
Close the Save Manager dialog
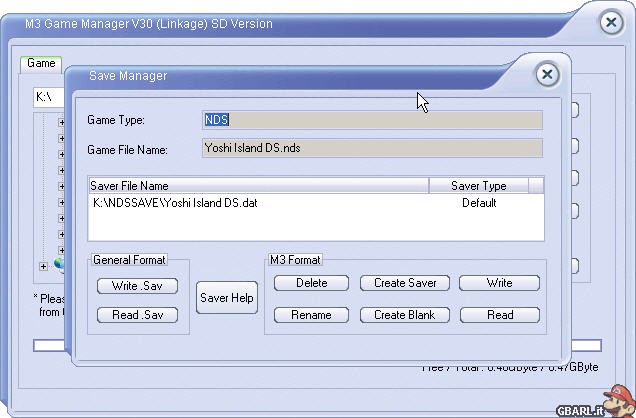point(547,75)
